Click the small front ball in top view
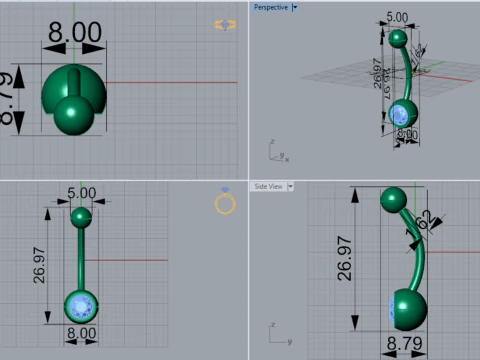The width and height of the screenshot is (480, 360). click(73, 115)
